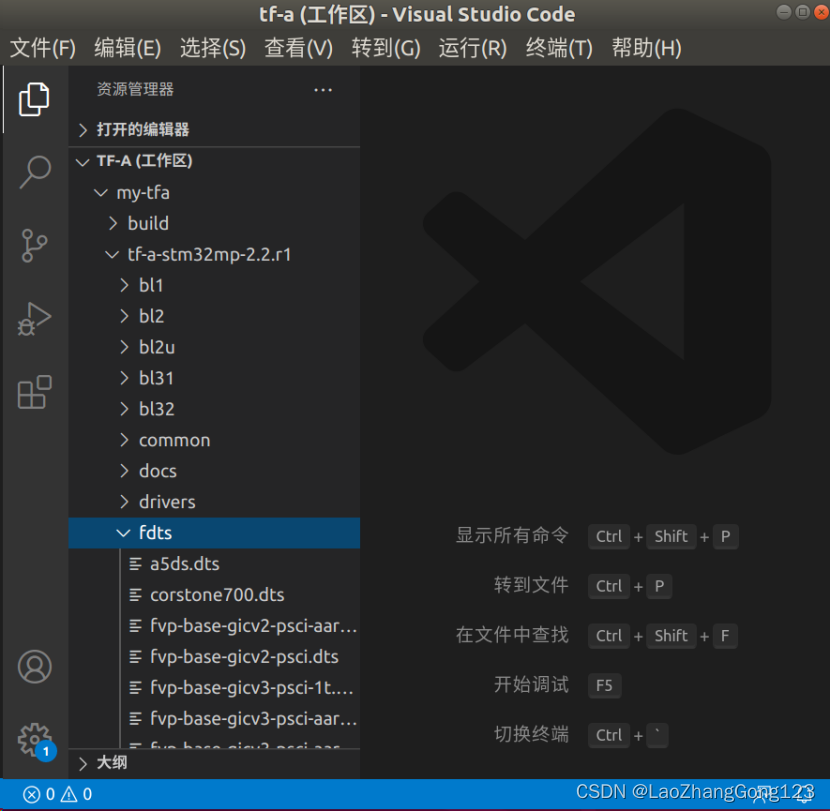
Task: Open the 终端(T) menu
Action: pos(557,47)
